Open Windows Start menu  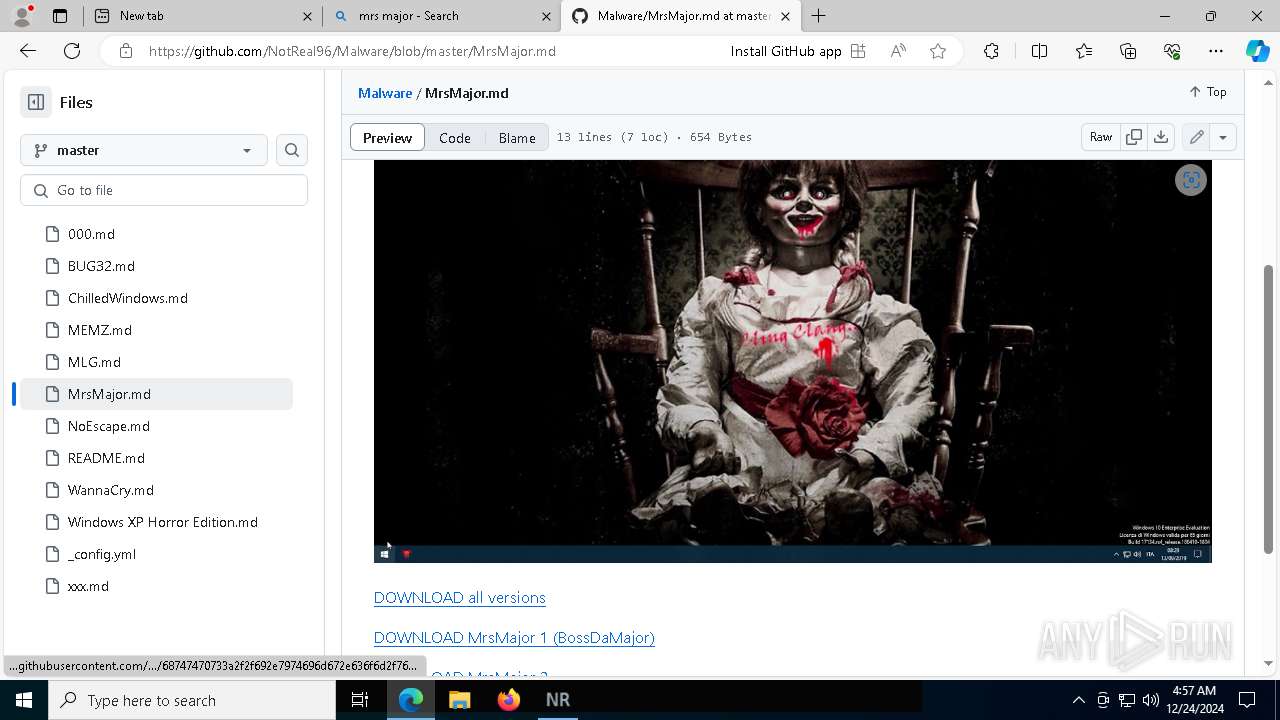point(24,700)
